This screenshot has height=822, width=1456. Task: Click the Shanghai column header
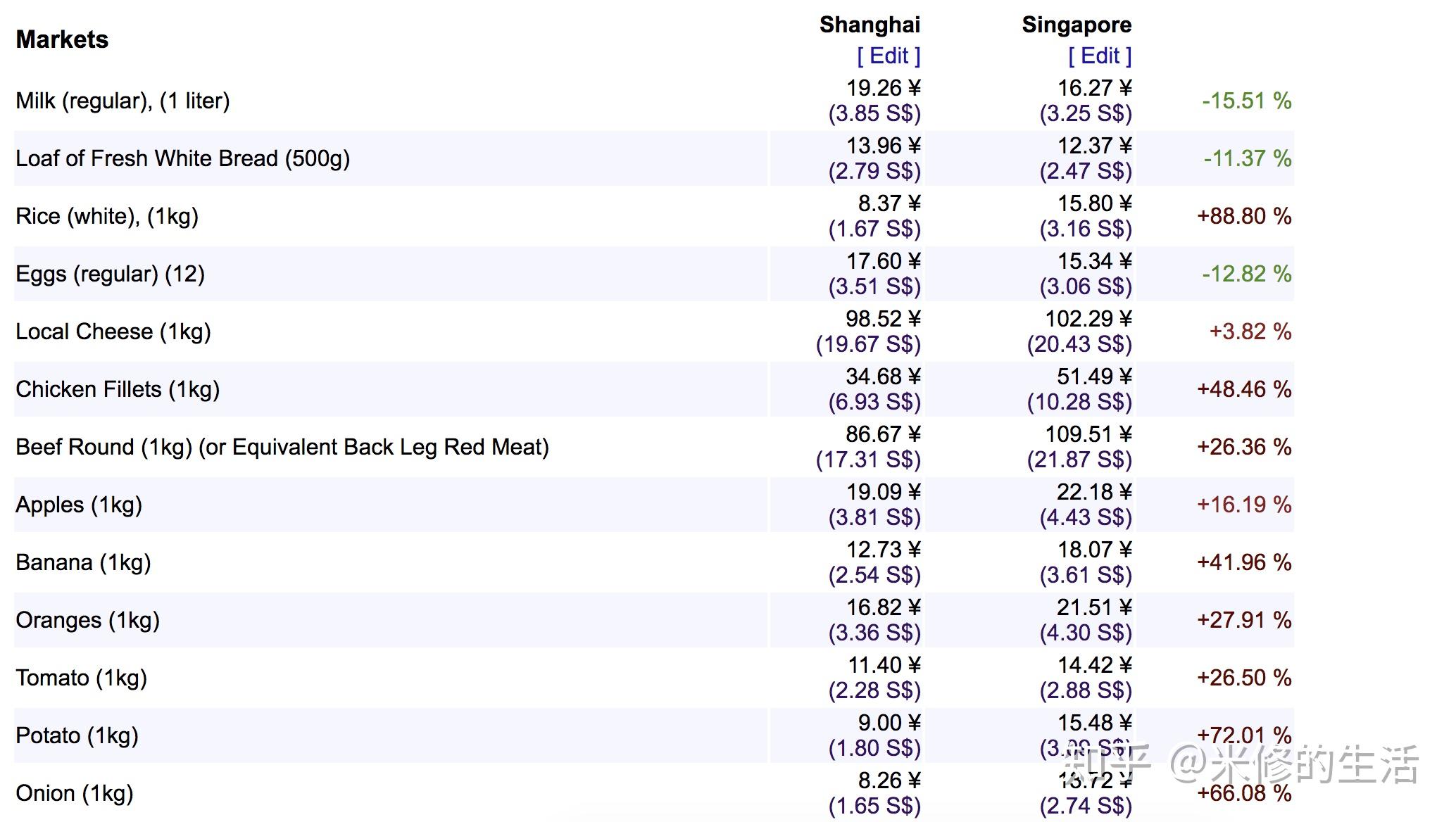tap(870, 25)
